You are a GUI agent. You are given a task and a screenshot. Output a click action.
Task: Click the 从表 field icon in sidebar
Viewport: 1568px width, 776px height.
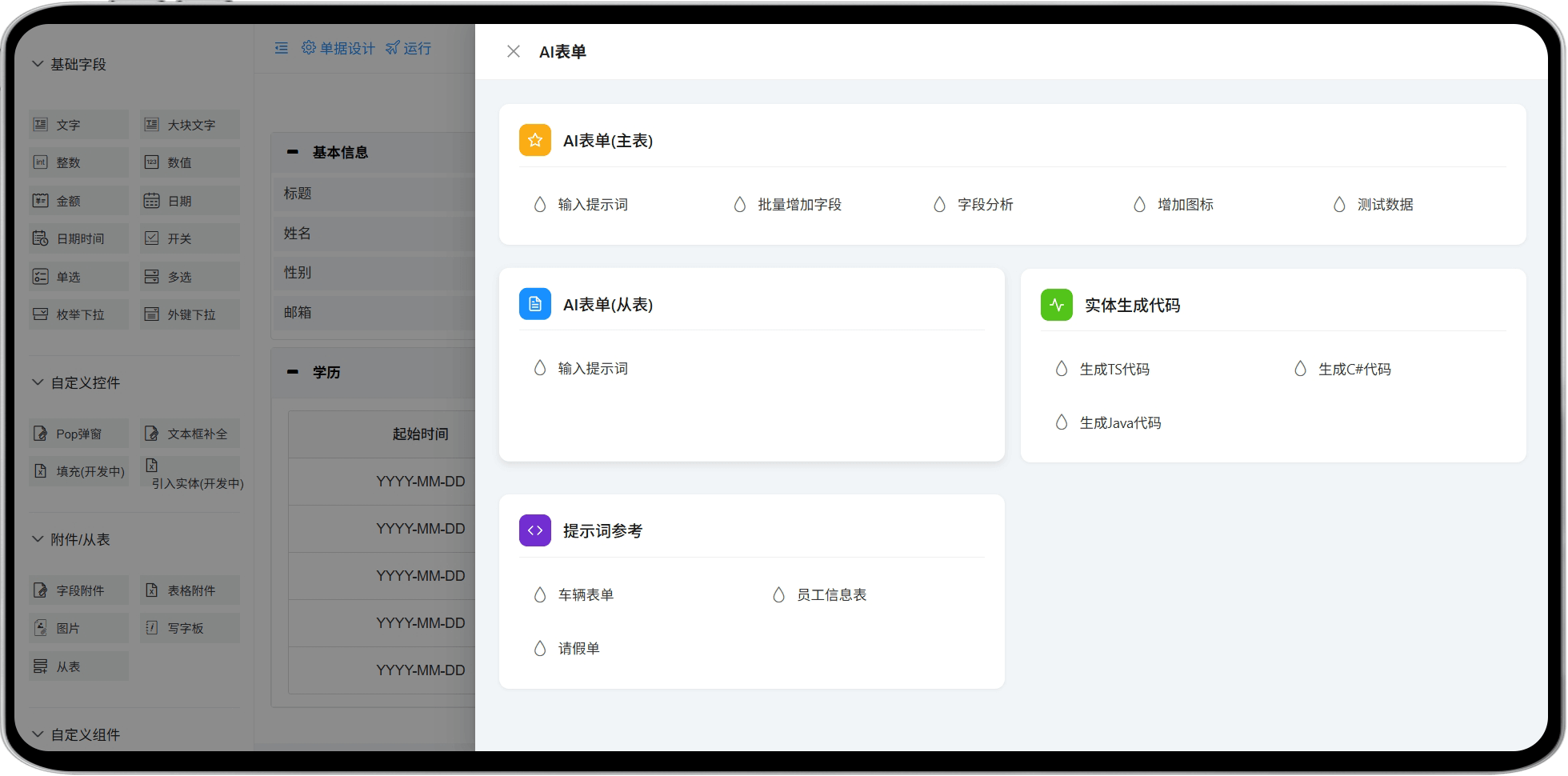pos(40,666)
